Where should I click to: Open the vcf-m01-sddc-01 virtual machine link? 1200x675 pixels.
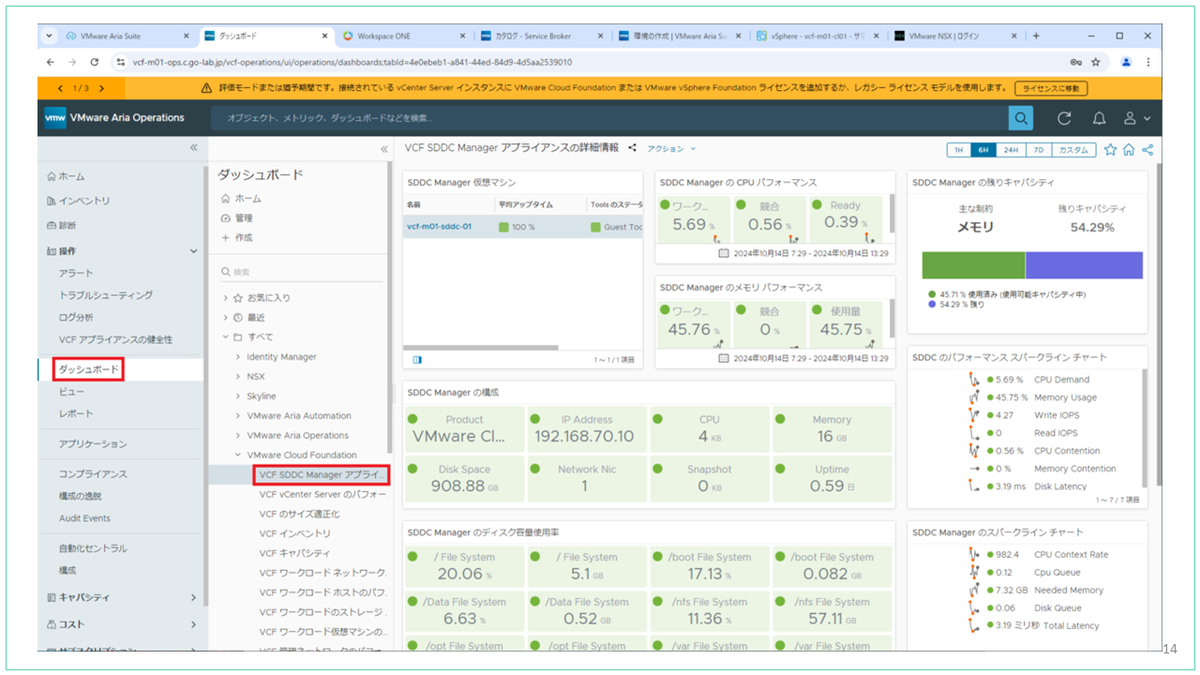(x=439, y=227)
